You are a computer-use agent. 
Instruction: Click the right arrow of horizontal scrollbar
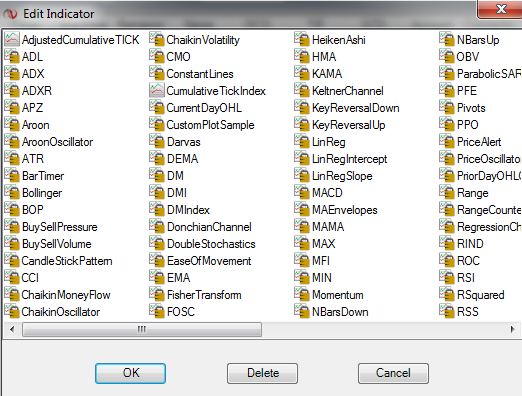(512, 329)
